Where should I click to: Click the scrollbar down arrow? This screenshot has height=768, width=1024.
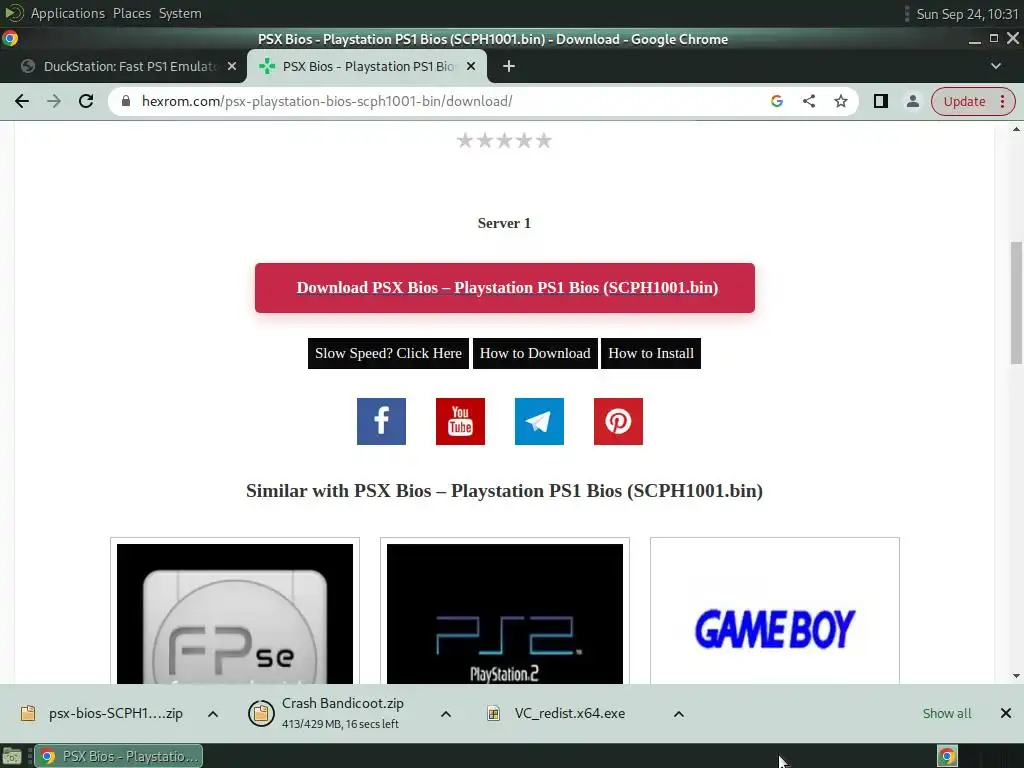(x=1016, y=676)
